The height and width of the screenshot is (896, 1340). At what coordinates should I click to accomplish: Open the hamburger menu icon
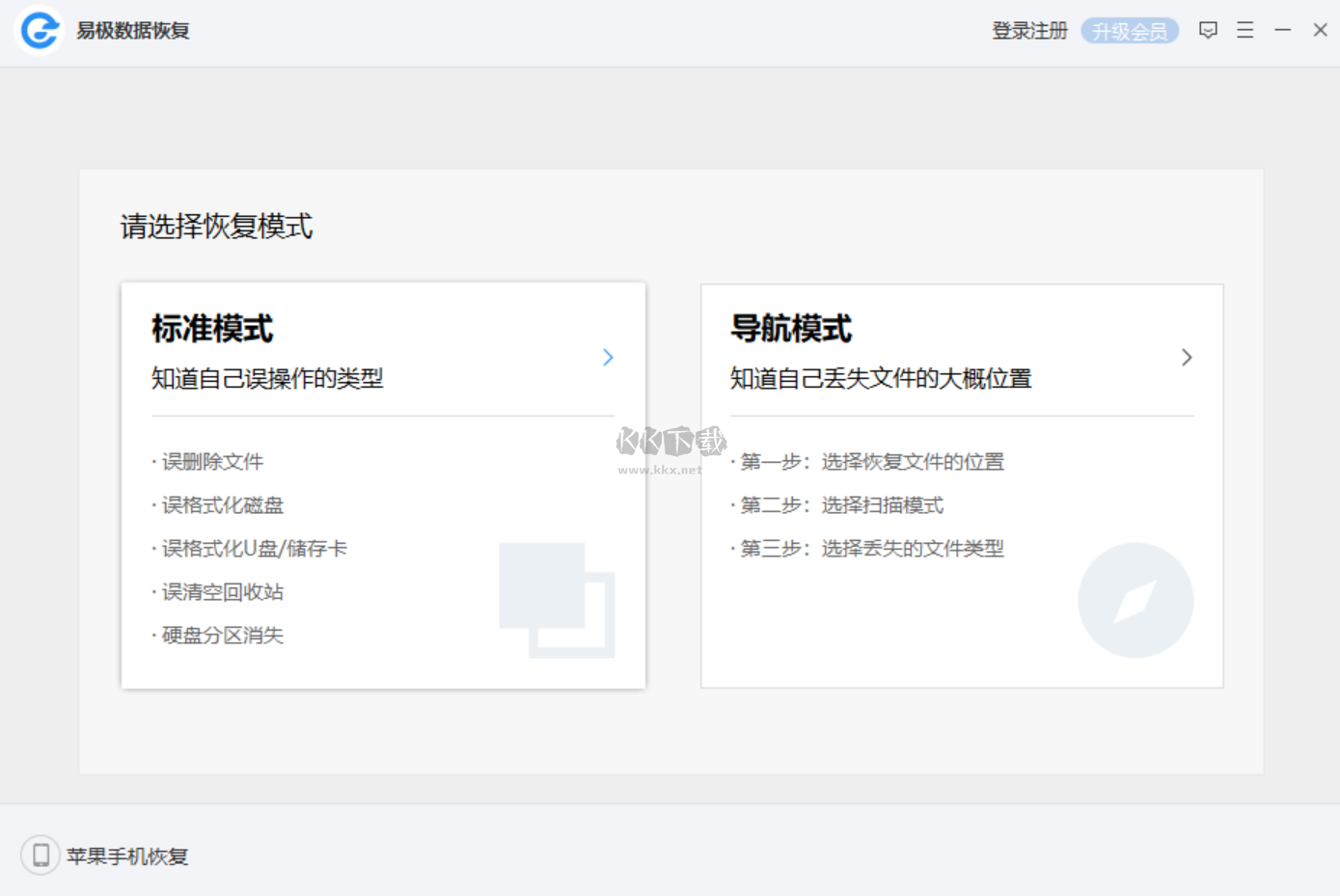[1244, 30]
